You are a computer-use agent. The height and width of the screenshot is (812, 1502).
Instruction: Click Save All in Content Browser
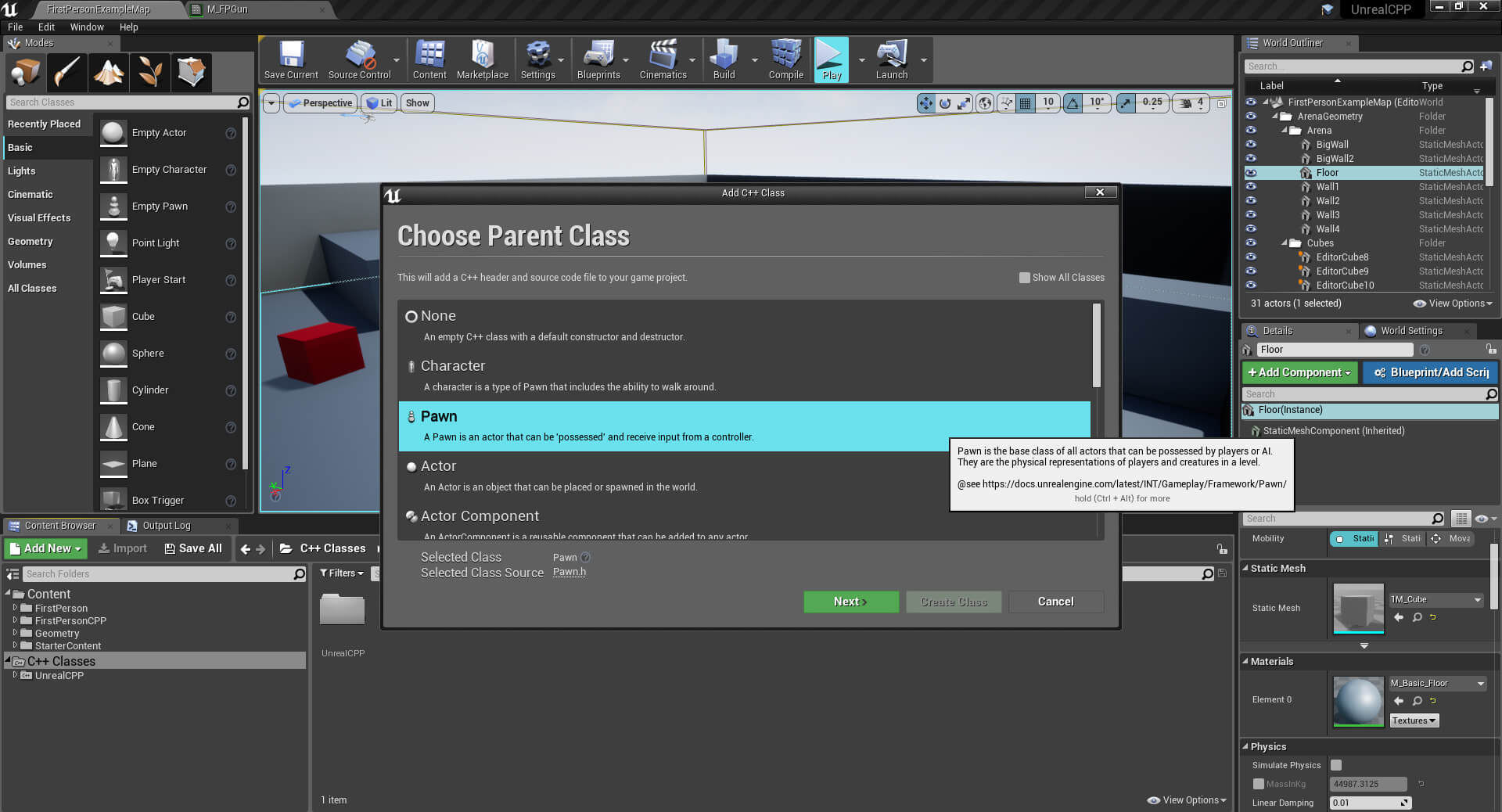click(x=193, y=548)
